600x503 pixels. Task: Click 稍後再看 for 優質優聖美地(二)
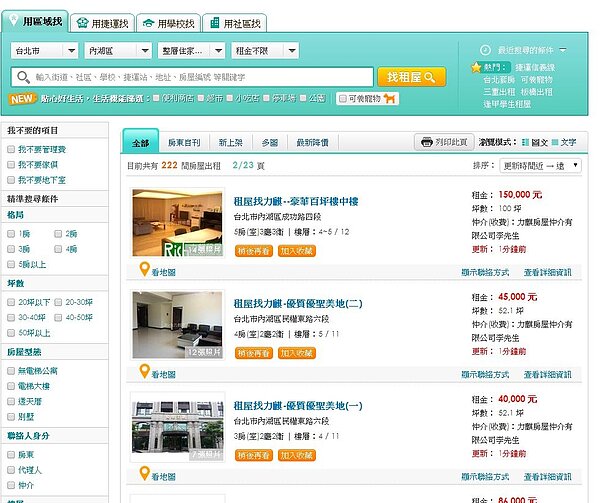pos(254,353)
